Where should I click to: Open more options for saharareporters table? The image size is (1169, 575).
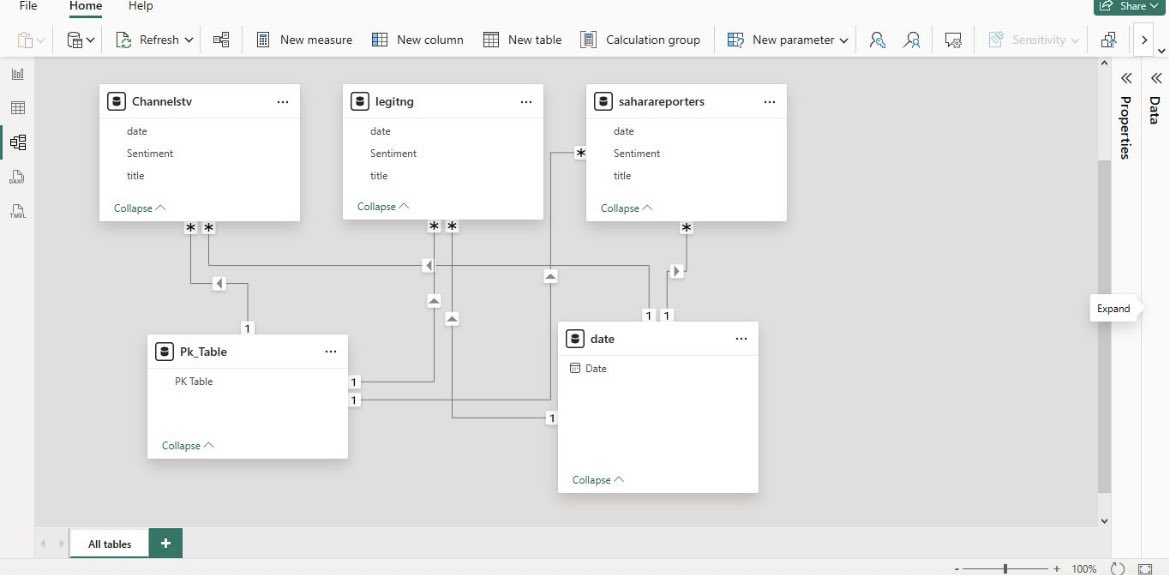tap(769, 102)
